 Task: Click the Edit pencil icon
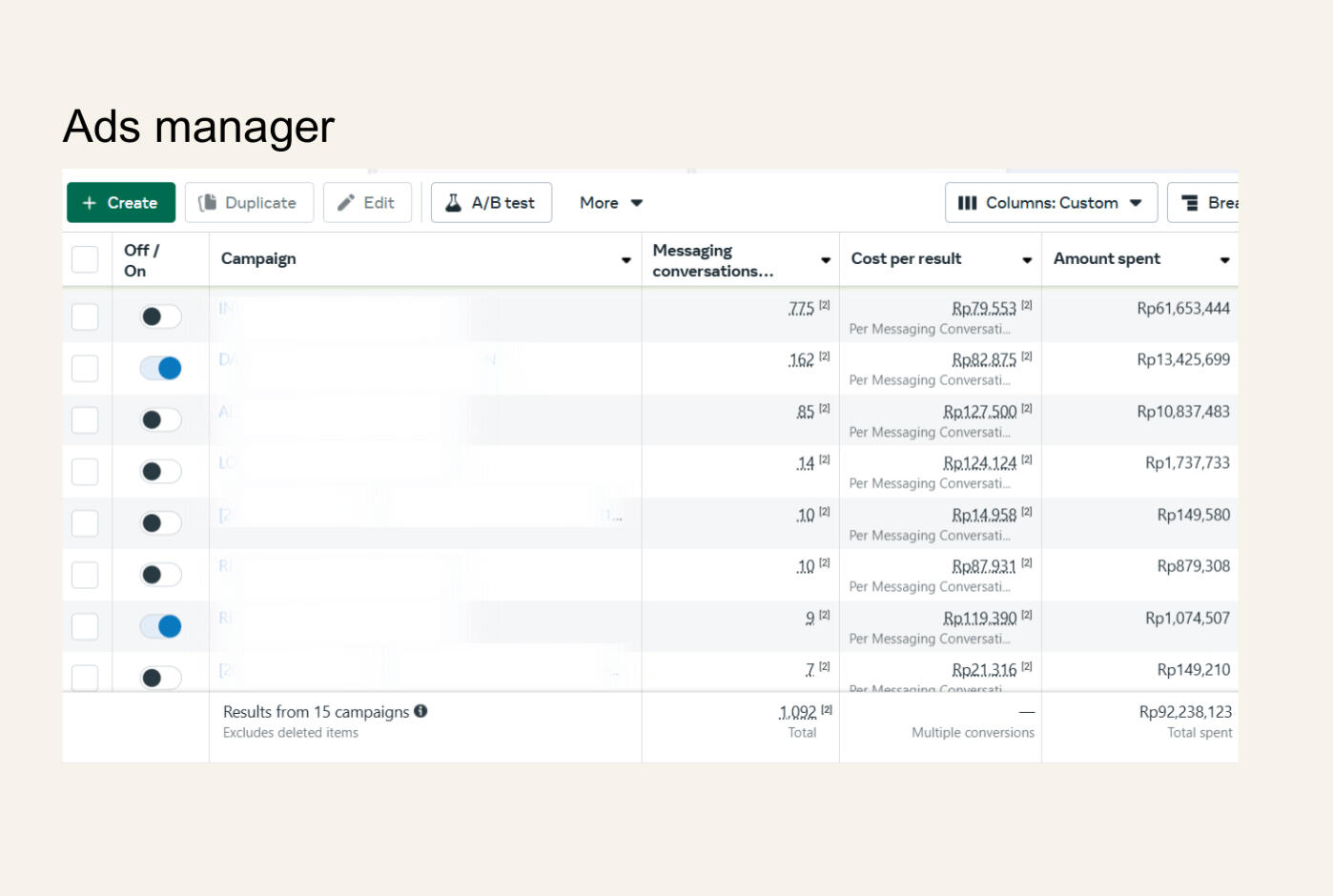point(346,203)
